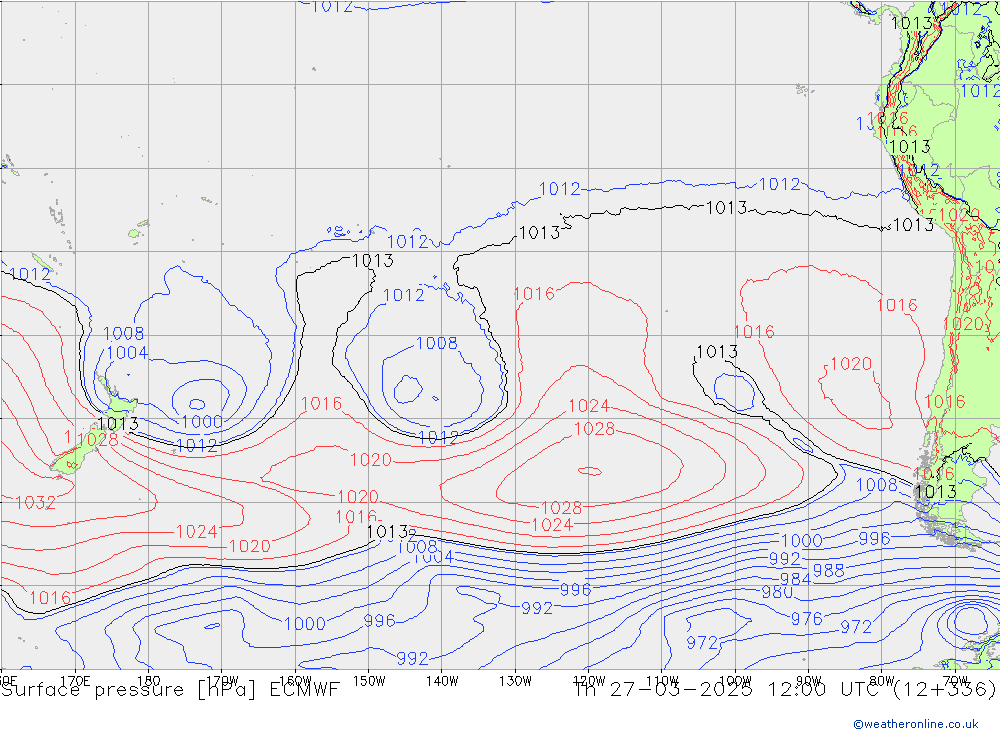Click the 1020 label inside the closed high near Chile
The width and height of the screenshot is (1000, 733).
(x=851, y=364)
